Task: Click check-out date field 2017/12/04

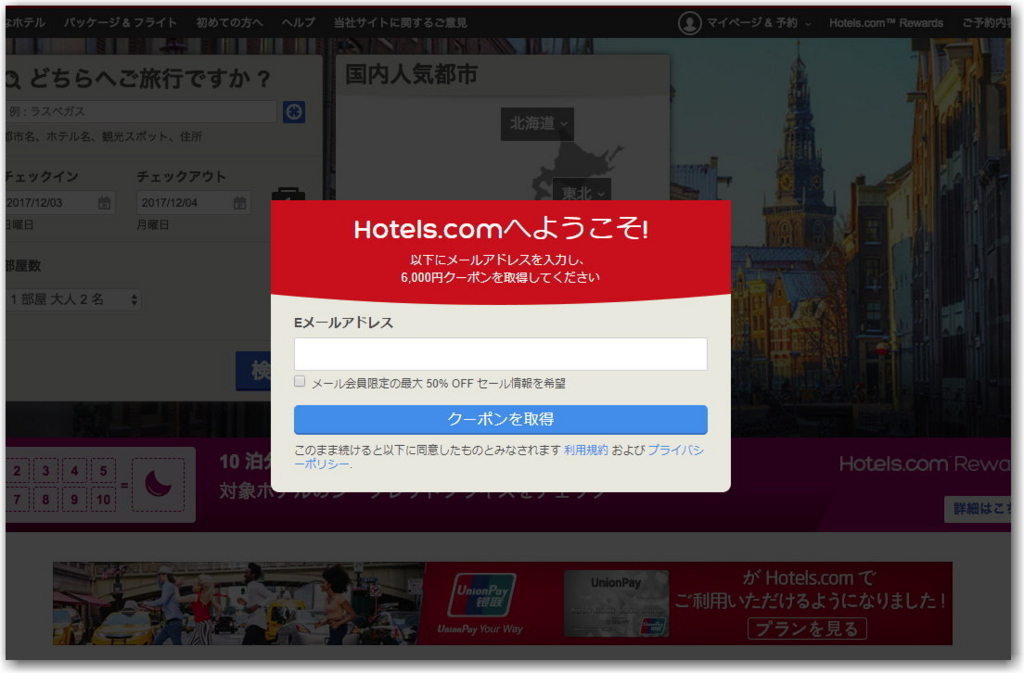Action: [x=193, y=202]
